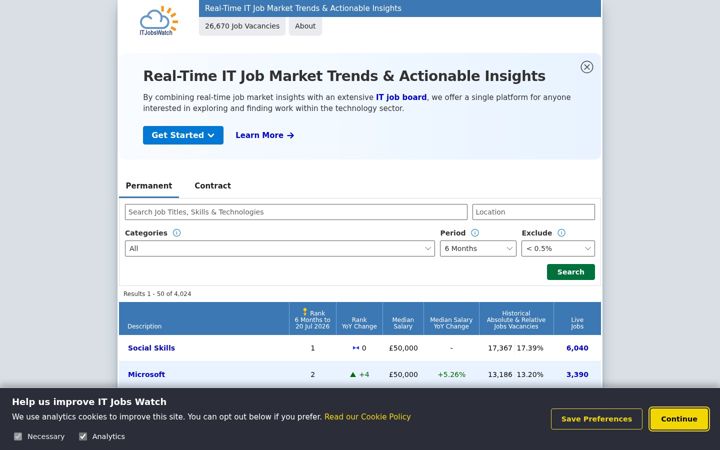720x450 pixels.
Task: Click the Median Salary YoY Change header
Action: point(451,323)
